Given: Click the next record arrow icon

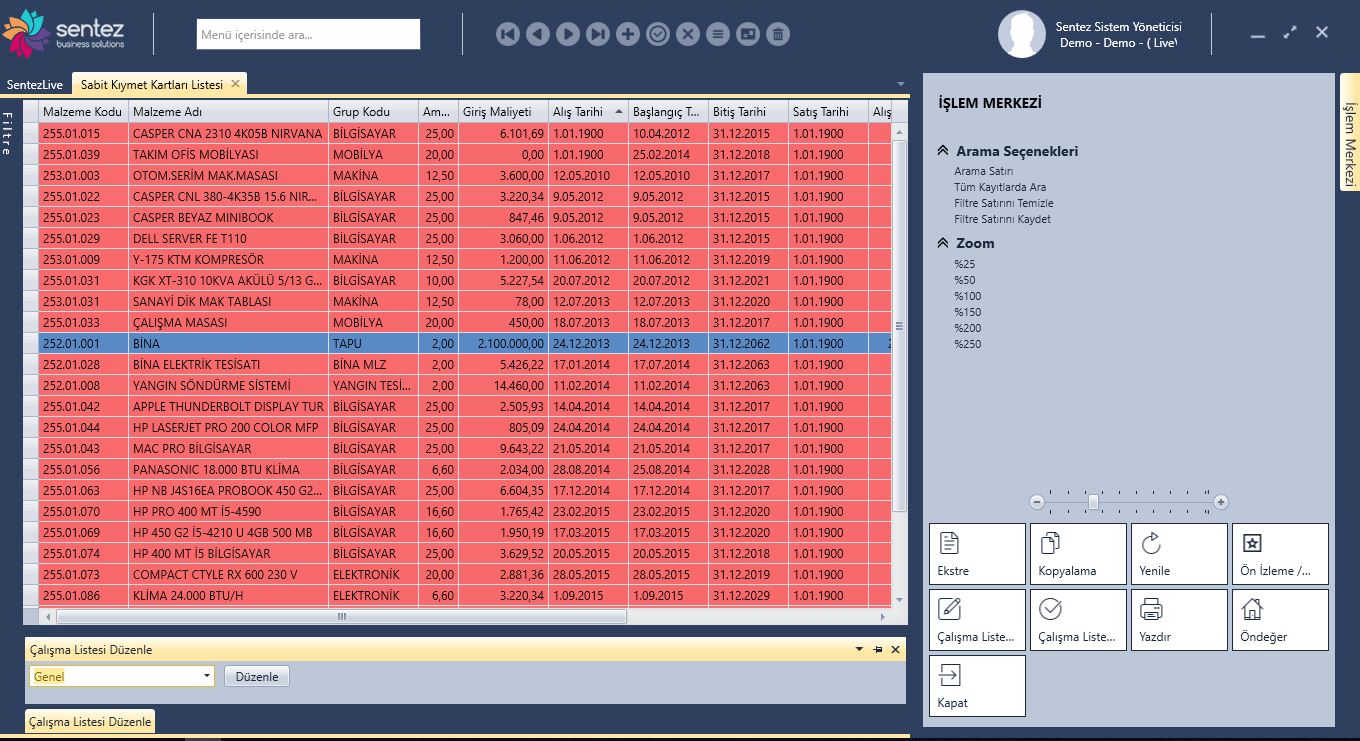Looking at the screenshot, I should (568, 34).
